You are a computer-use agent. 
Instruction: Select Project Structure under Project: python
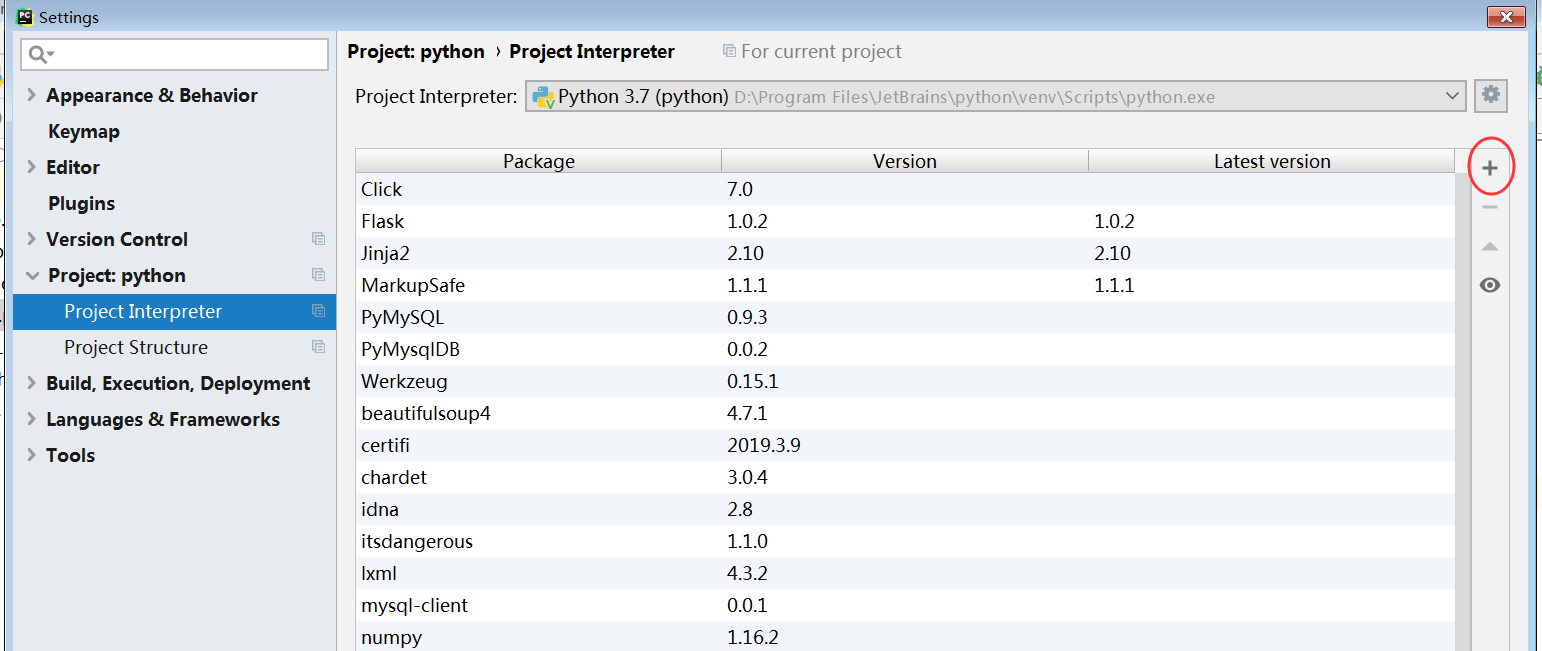click(x=136, y=347)
